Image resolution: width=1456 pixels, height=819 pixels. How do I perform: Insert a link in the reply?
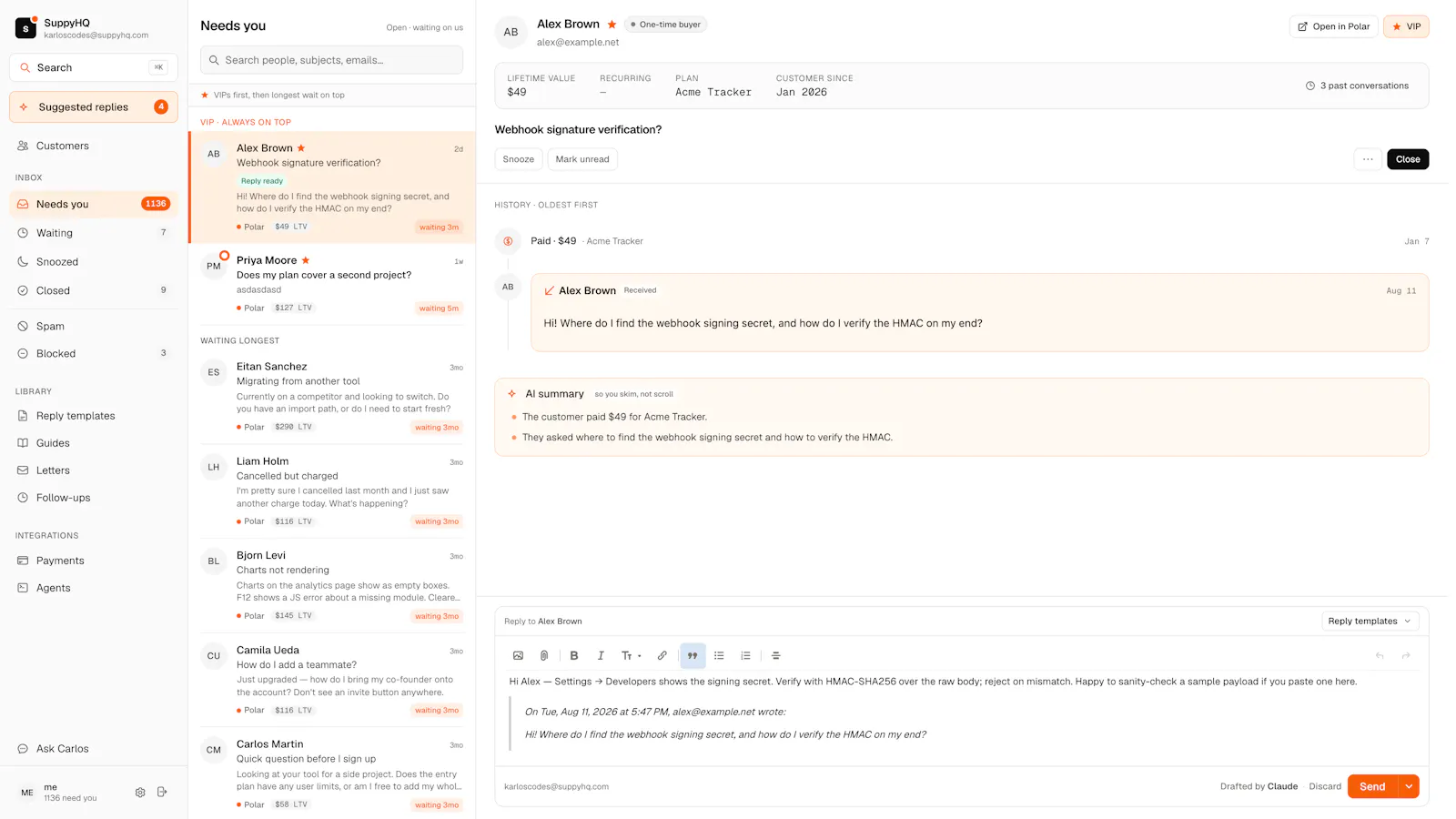(x=662, y=655)
